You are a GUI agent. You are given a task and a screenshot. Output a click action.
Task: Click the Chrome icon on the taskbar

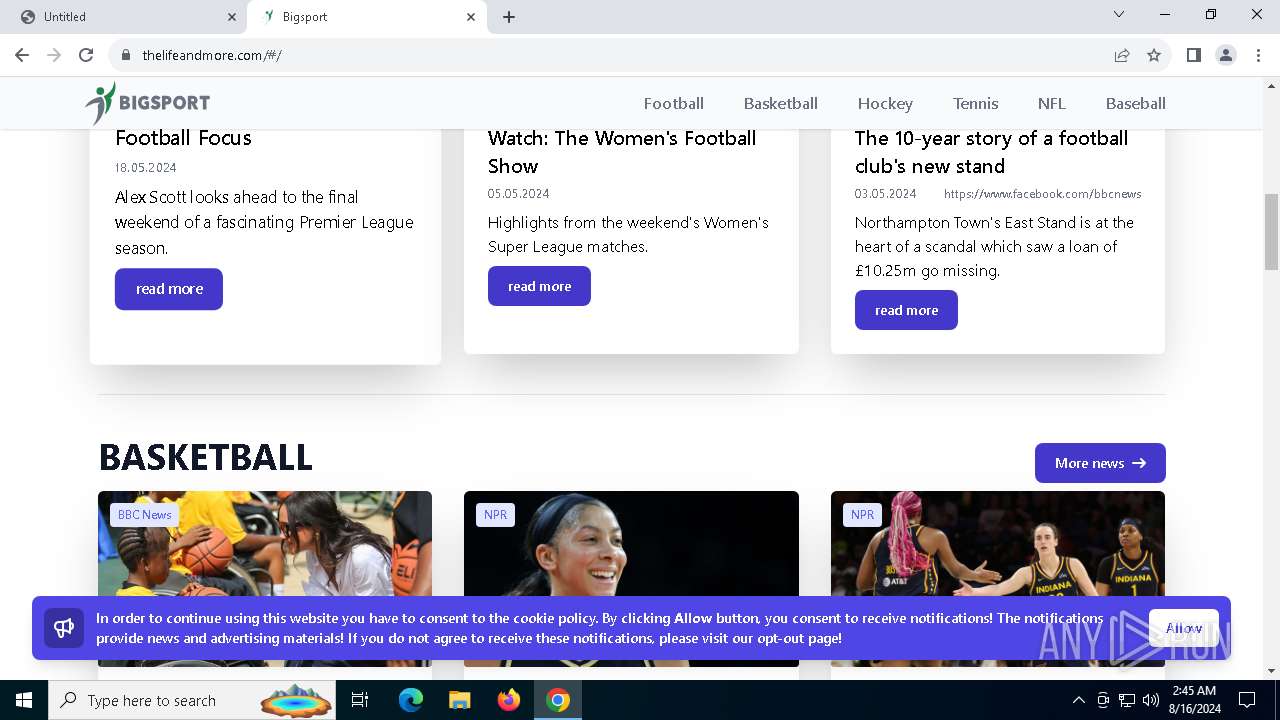[558, 700]
